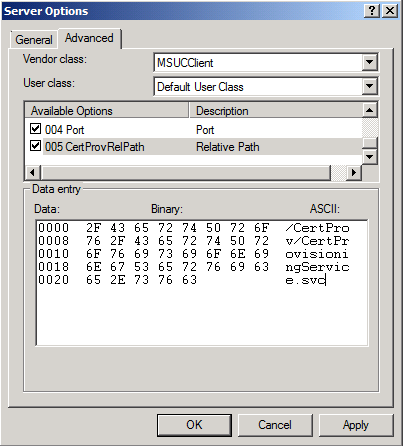Close the Server Options dialog
Image resolution: width=403 pixels, height=446 pixels.
pos(389,11)
